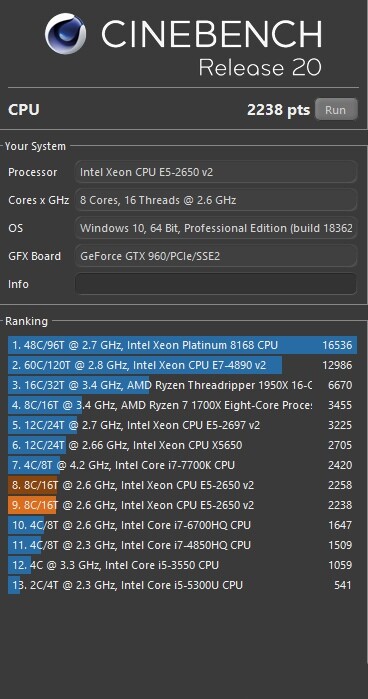Select the OS field showing Windows 10
The height and width of the screenshot is (699, 368).
pos(216,228)
